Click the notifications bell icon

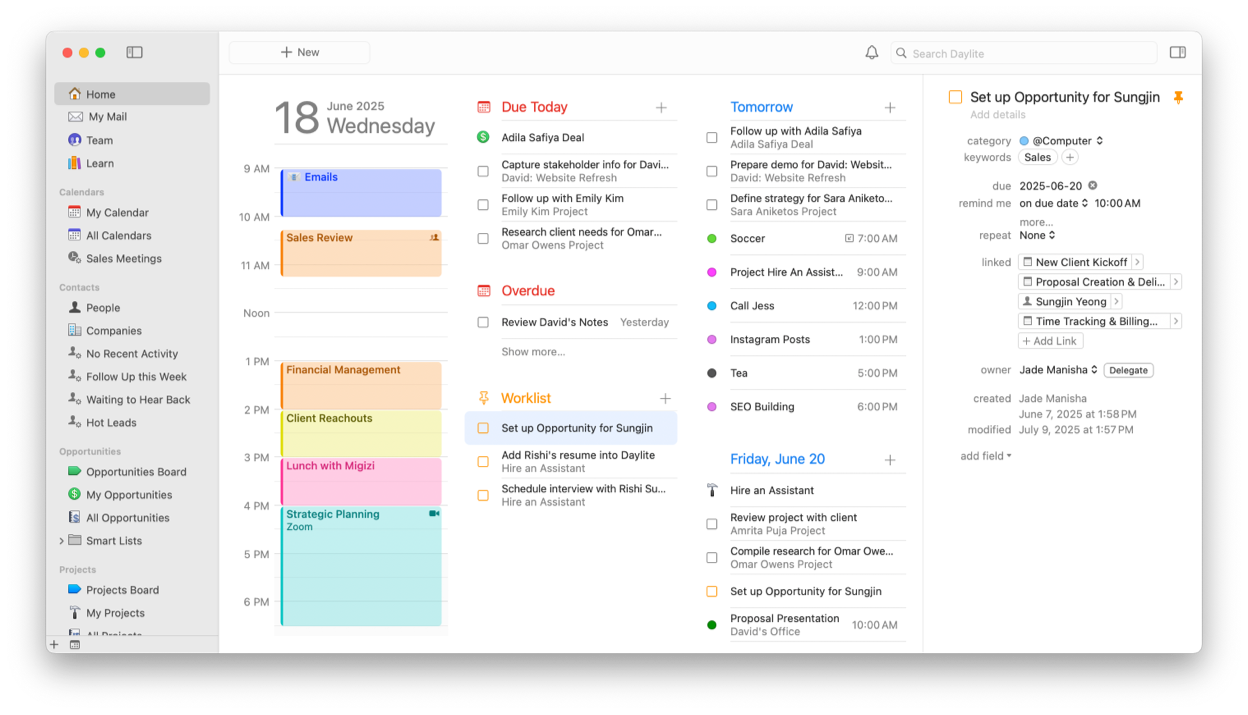click(x=872, y=53)
